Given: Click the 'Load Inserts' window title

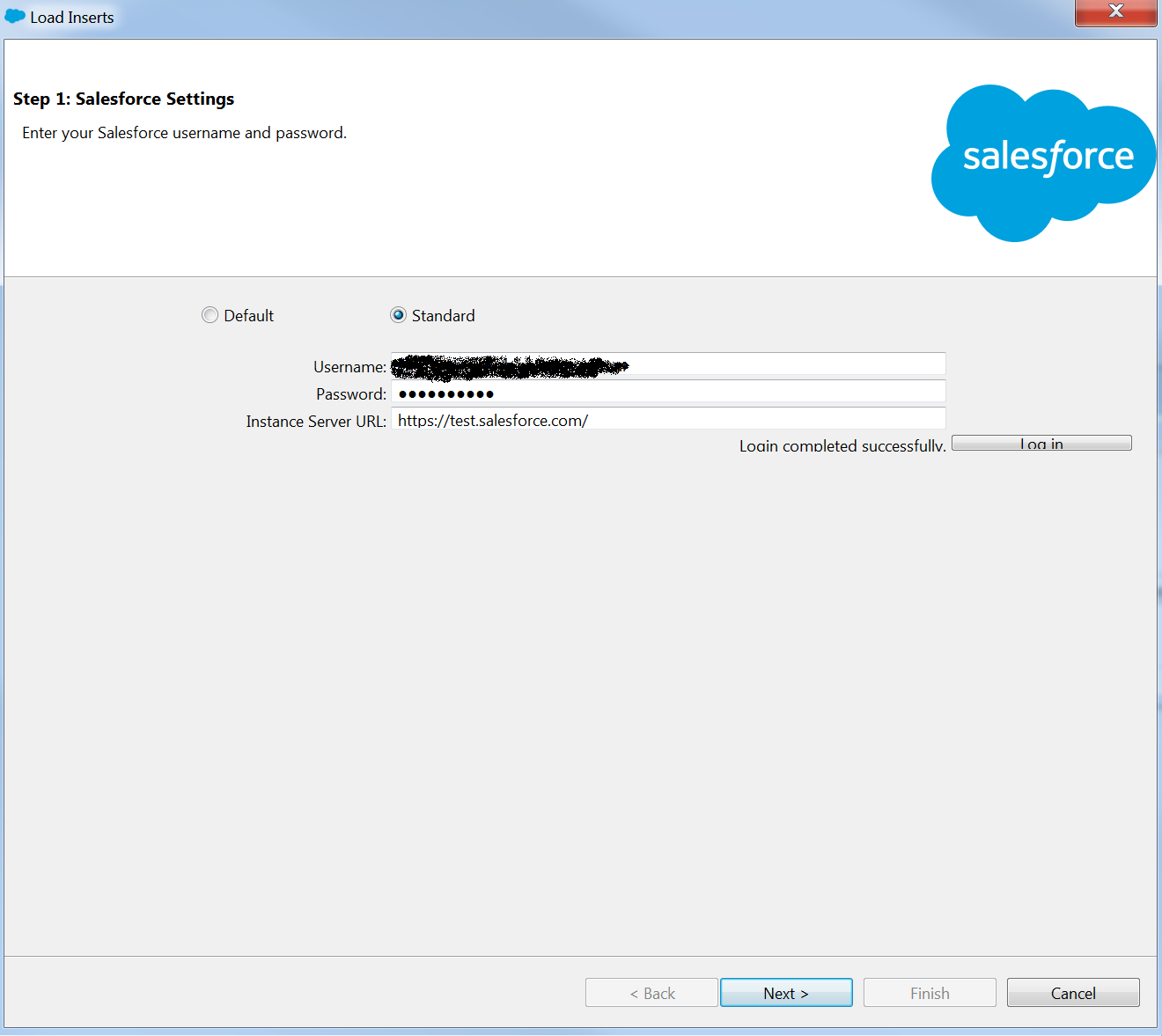Looking at the screenshot, I should 72,18.
